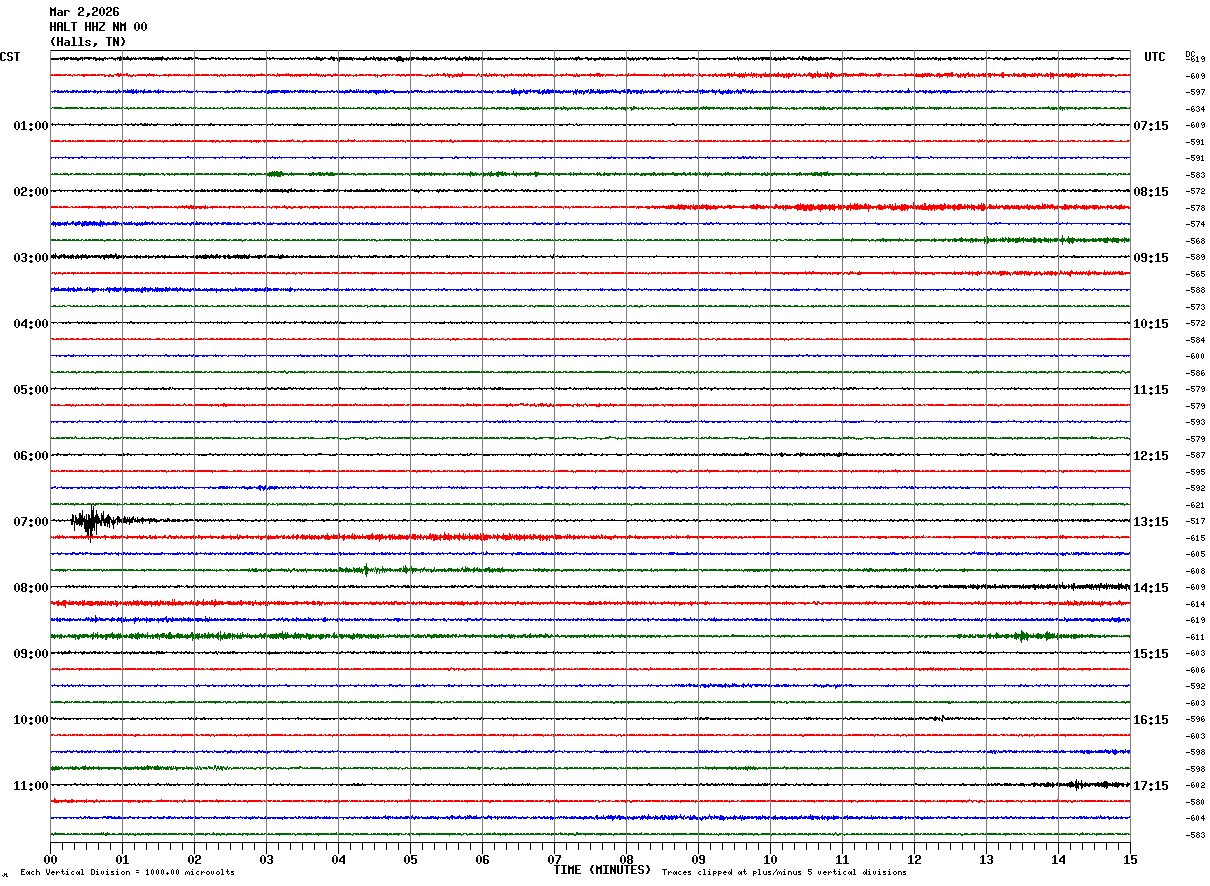Click the DC value -568
Image resolution: width=1210 pixels, height=886 pixels.
click(1195, 241)
